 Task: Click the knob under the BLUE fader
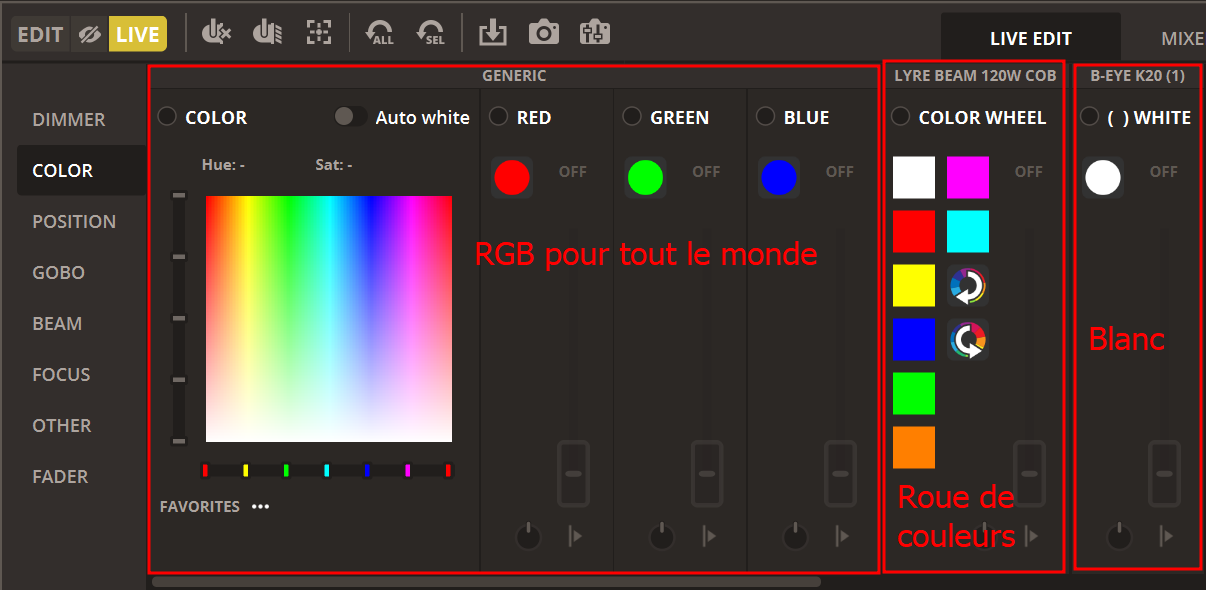point(795,537)
